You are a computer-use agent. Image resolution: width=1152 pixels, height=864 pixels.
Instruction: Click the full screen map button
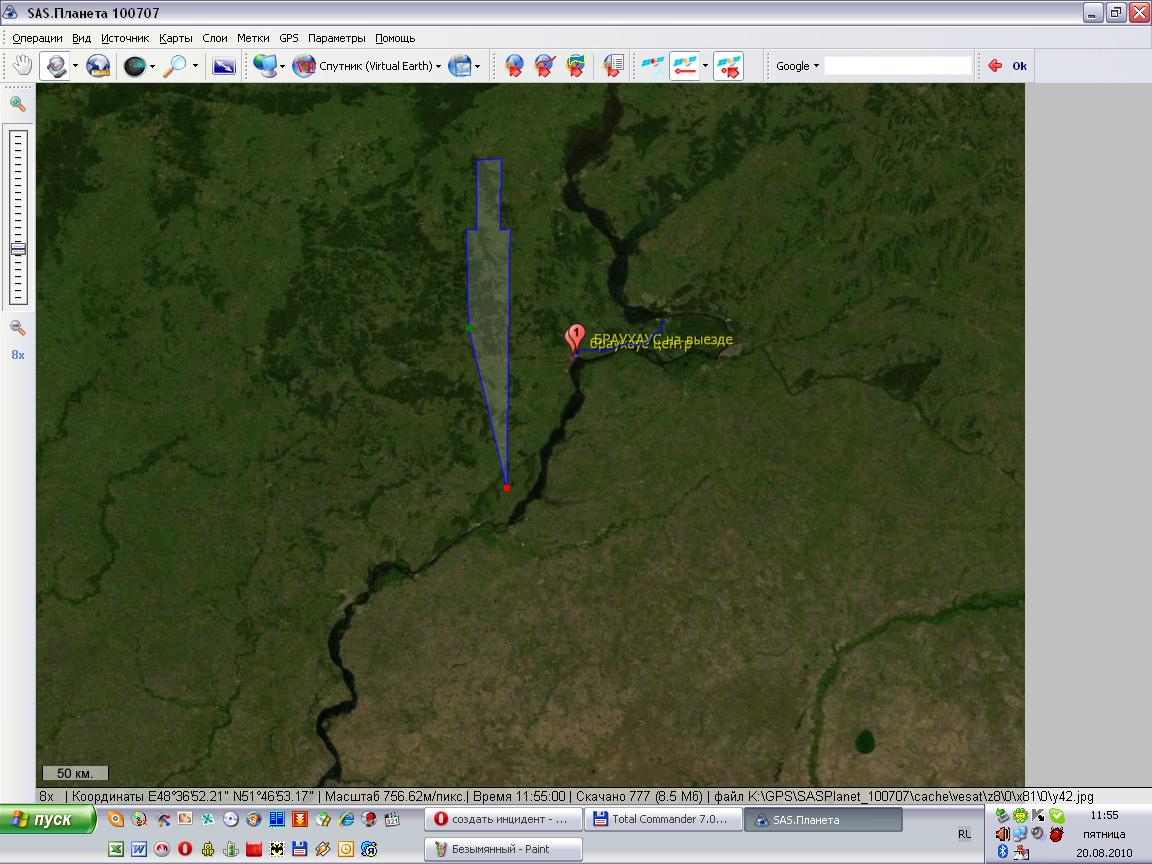223,66
